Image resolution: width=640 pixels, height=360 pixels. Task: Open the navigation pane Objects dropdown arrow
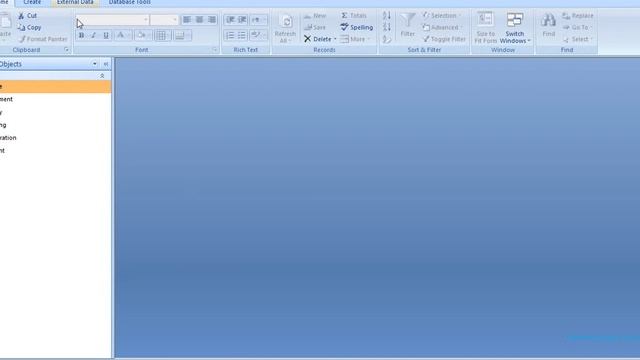click(x=95, y=64)
